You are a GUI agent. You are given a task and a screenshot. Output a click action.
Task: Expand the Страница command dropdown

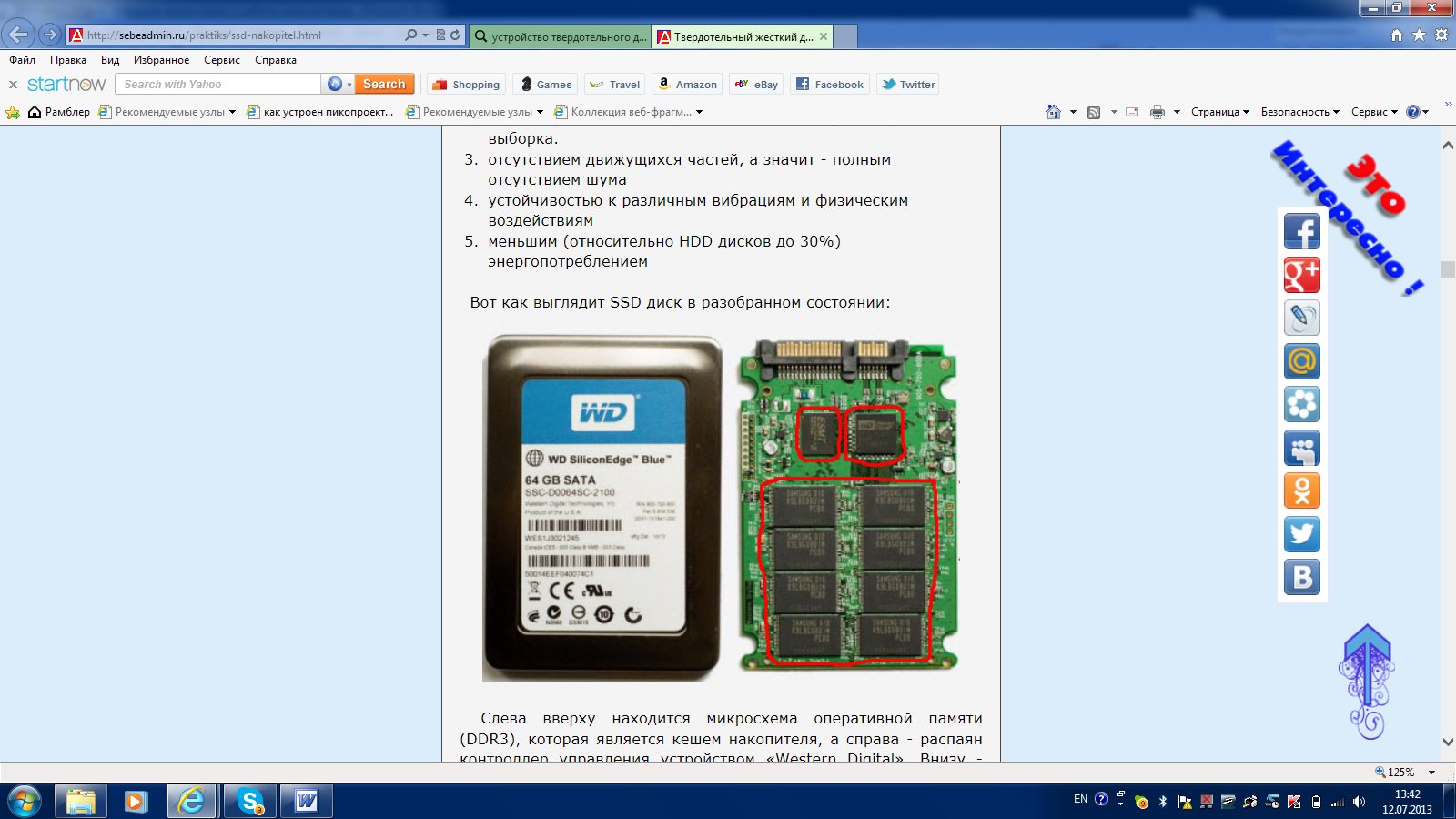tap(1220, 112)
